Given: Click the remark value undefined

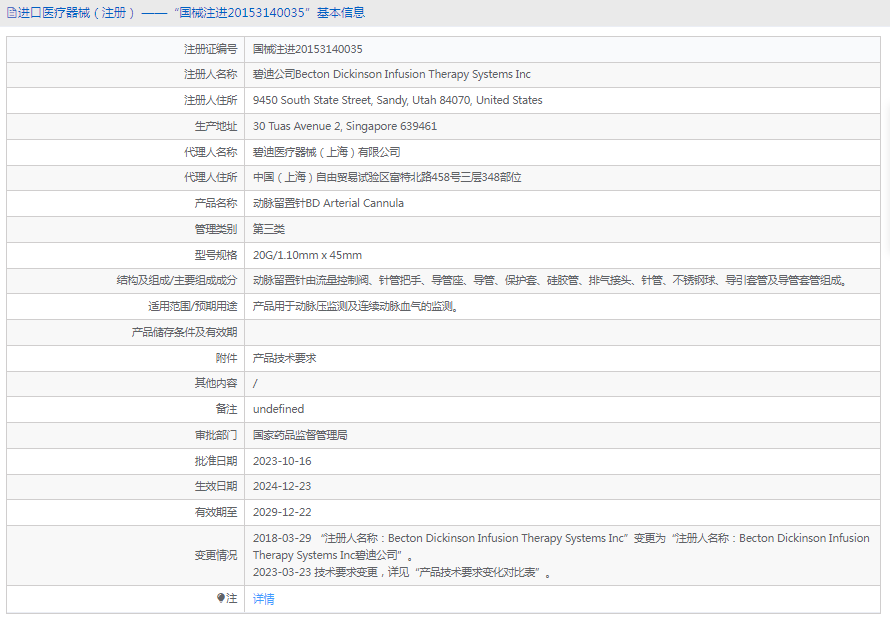Looking at the screenshot, I should click(278, 409).
